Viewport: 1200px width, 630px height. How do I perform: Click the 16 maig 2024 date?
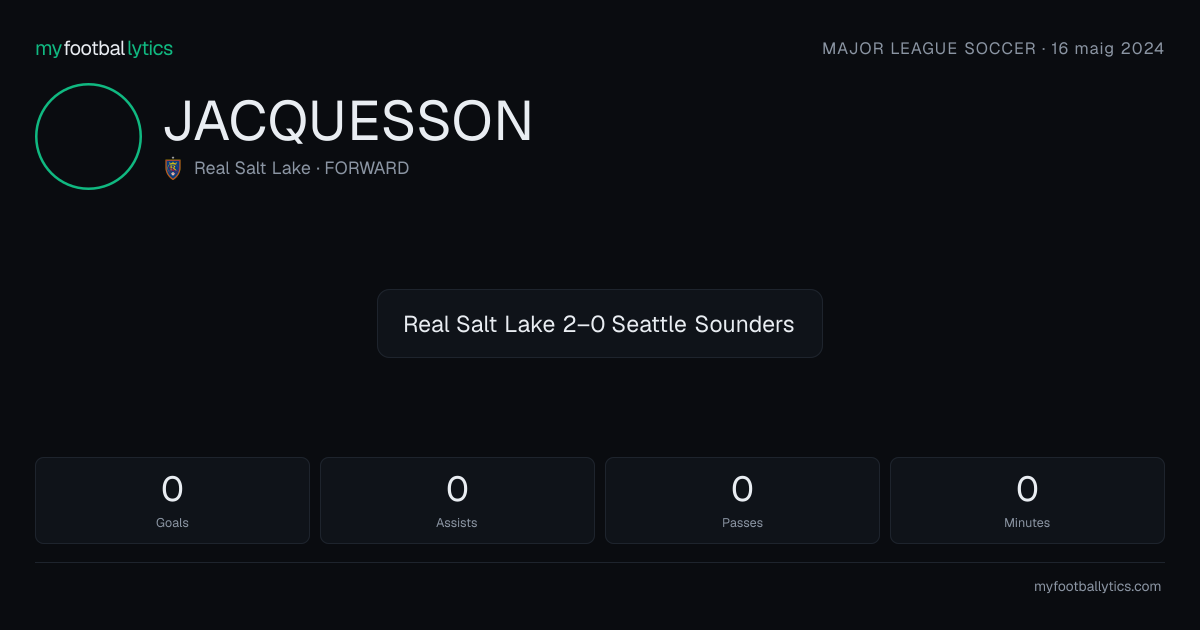click(x=1108, y=48)
